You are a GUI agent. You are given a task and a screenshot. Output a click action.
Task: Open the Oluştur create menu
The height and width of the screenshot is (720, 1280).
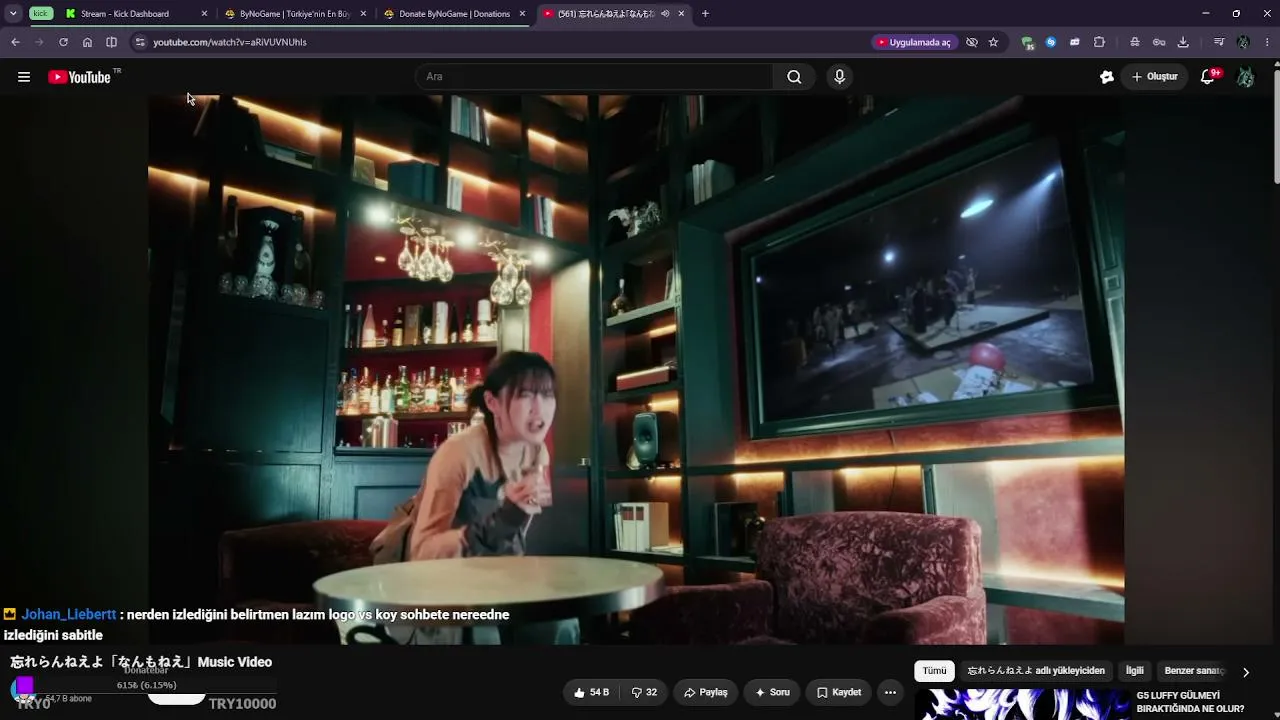click(x=1155, y=77)
